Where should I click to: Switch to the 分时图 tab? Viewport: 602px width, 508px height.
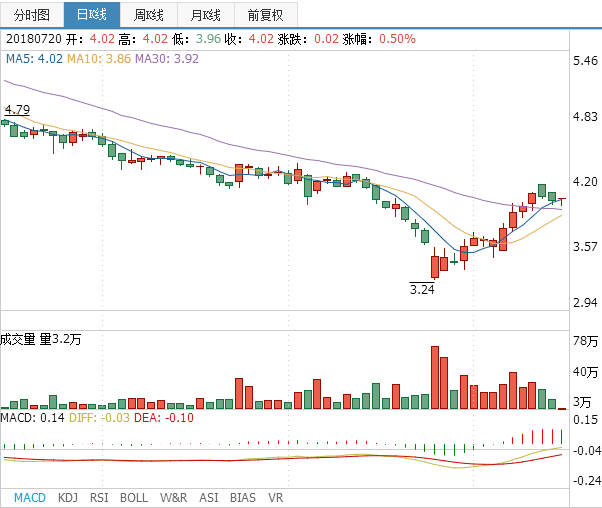[x=32, y=15]
